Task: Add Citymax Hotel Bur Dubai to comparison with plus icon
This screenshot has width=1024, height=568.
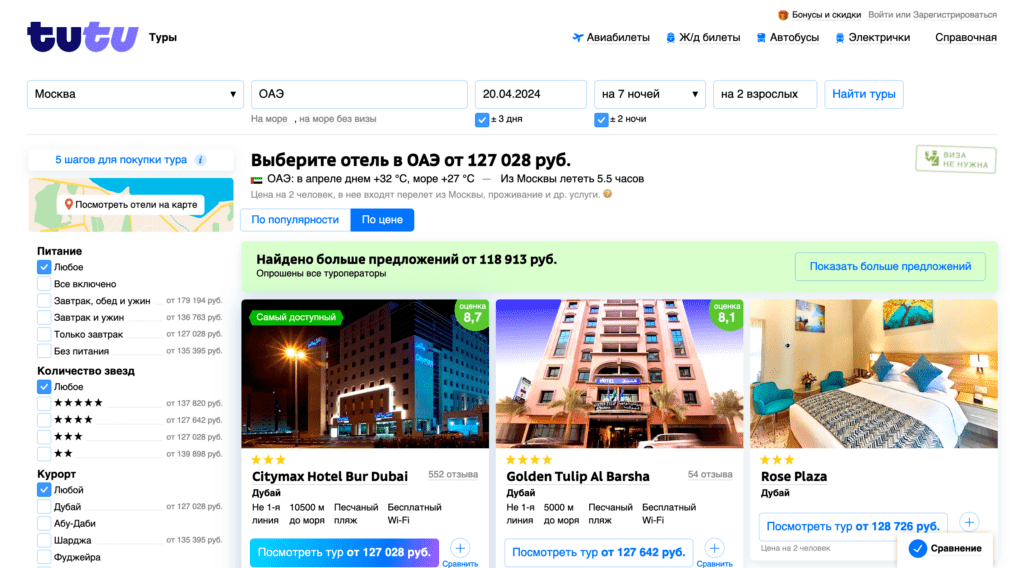Action: [x=460, y=548]
